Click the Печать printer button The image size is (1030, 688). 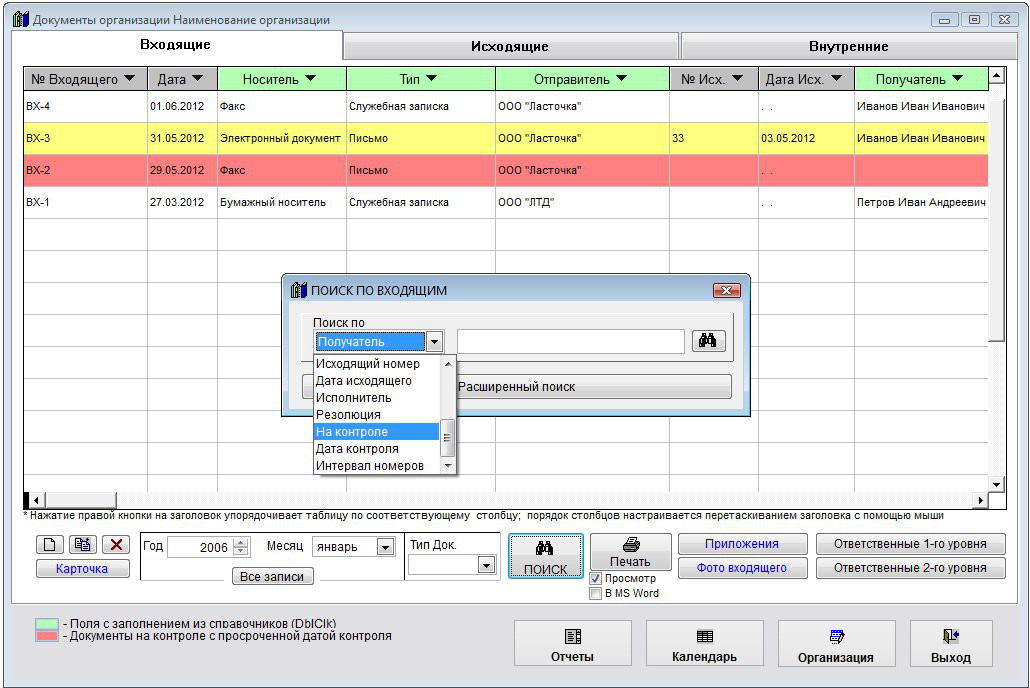point(630,552)
